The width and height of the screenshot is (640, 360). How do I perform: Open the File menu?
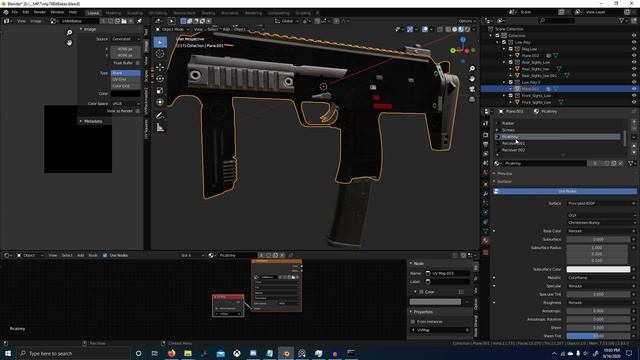point(15,12)
